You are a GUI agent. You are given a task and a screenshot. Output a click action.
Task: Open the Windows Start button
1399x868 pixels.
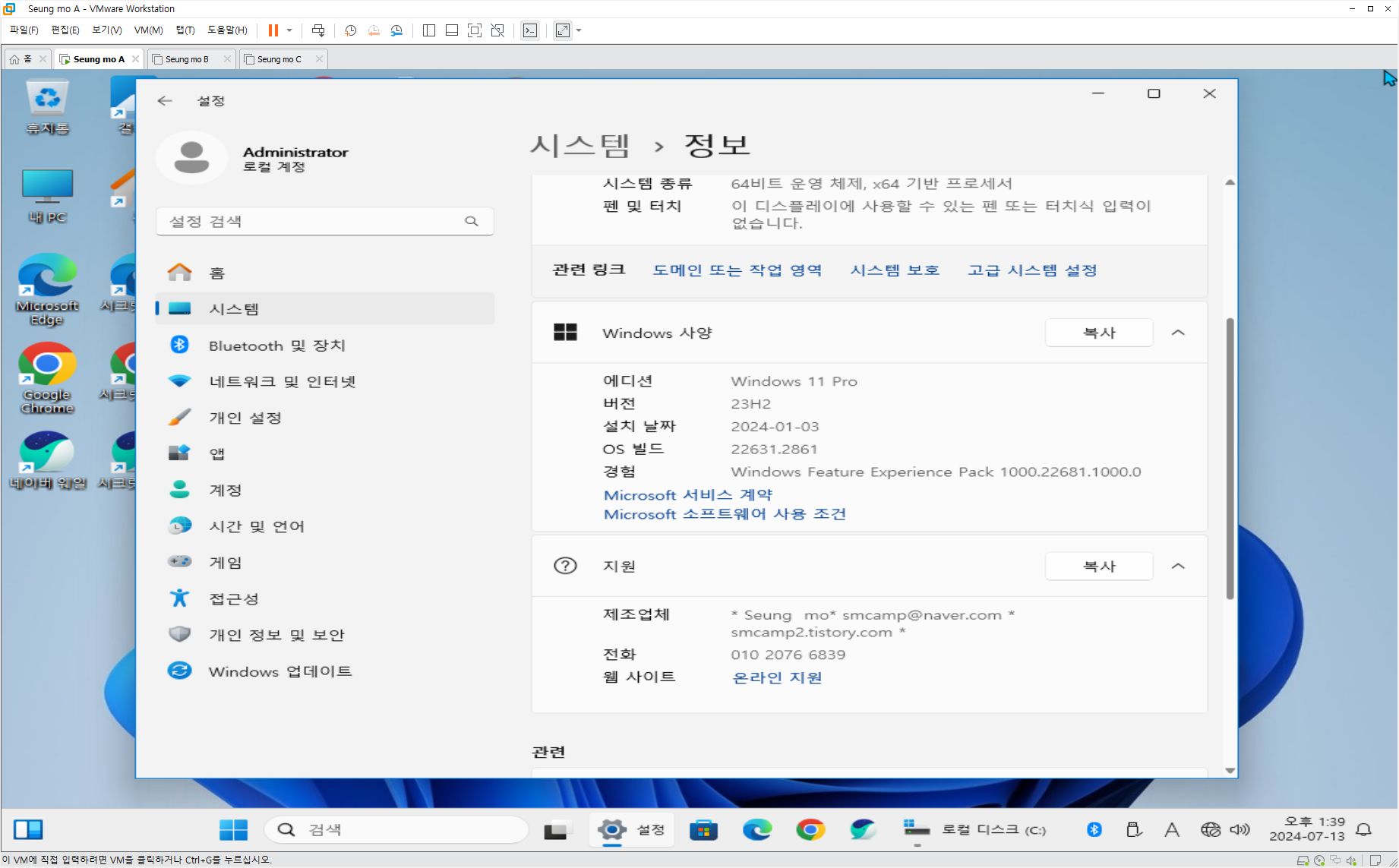tap(233, 830)
